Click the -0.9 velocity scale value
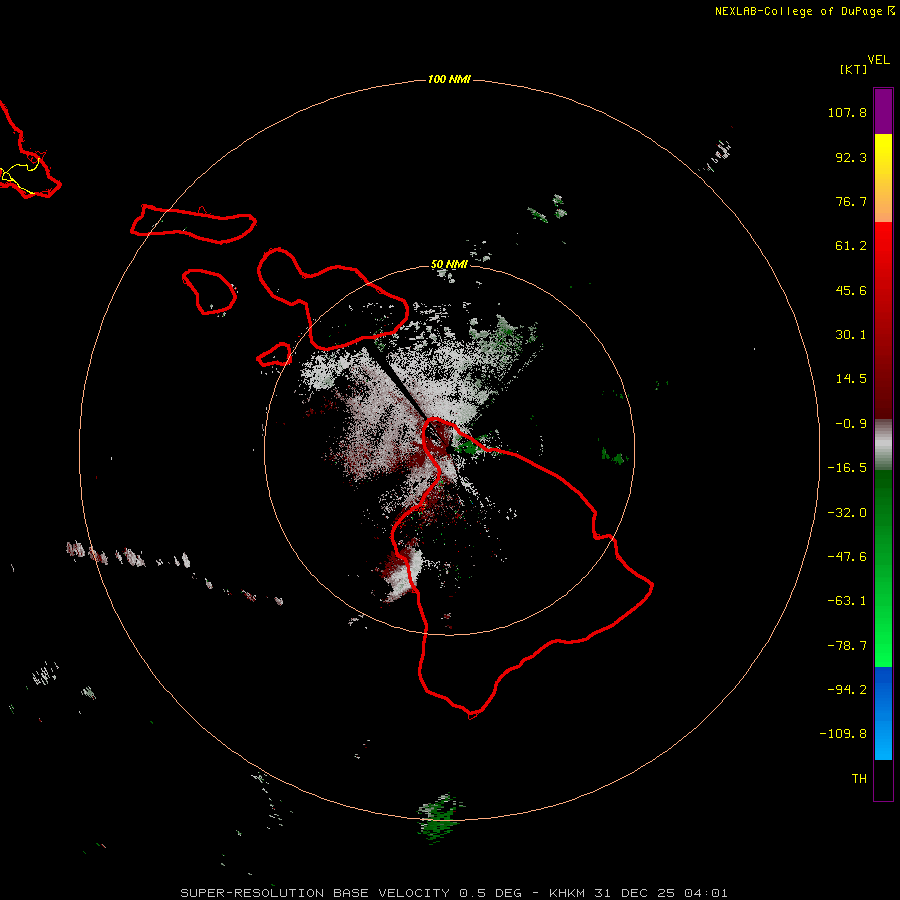Viewport: 900px width, 900px height. click(851, 424)
